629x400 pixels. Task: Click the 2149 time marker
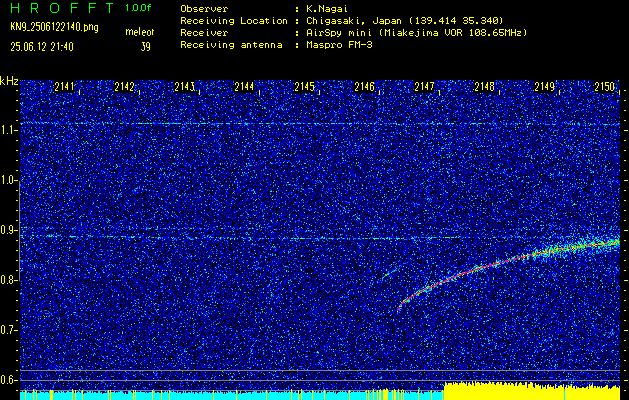tap(545, 87)
